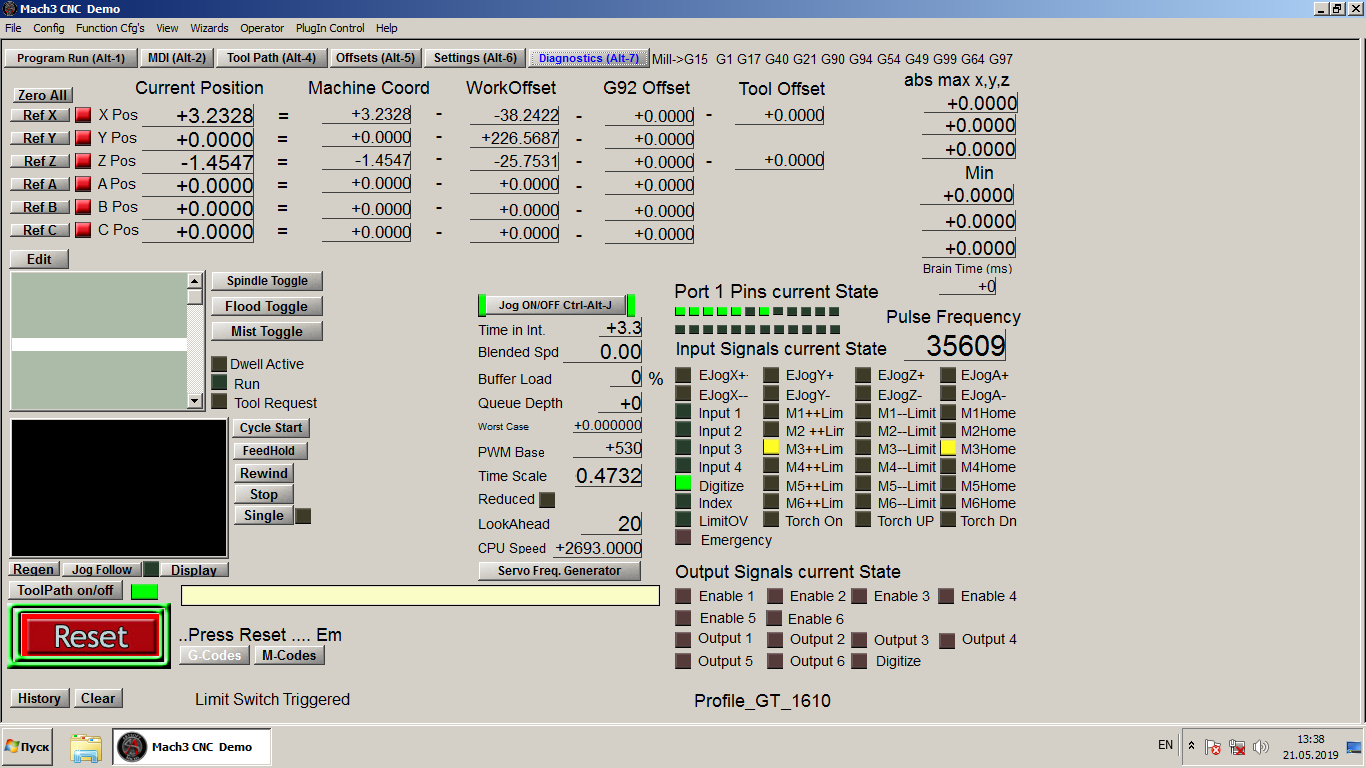
Task: Click the Enable 1 output LED
Action: pos(683,596)
